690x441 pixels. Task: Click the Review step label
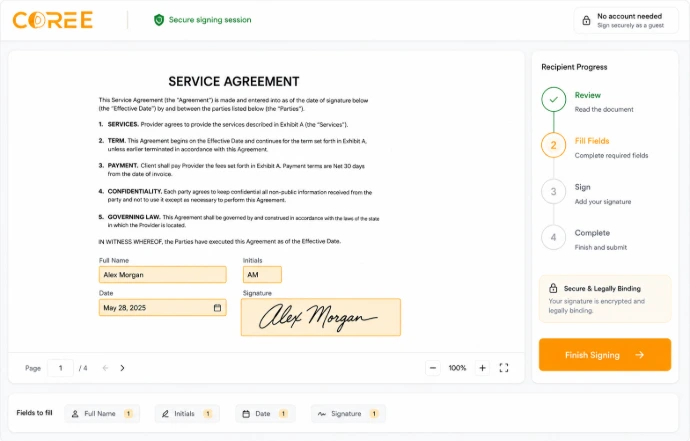(x=587, y=95)
